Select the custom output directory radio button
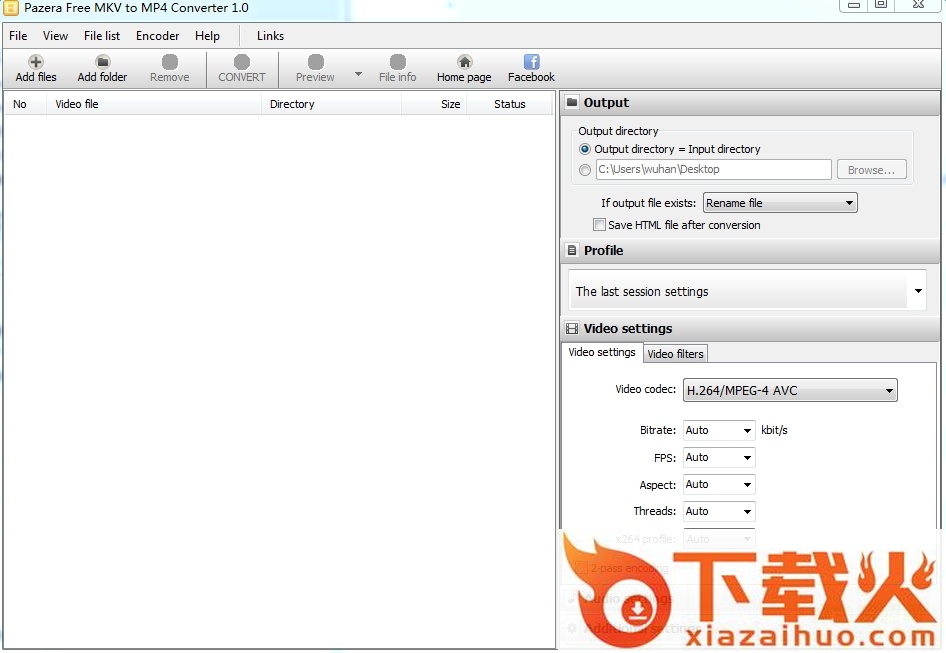Image resolution: width=946 pixels, height=653 pixels. [x=585, y=170]
